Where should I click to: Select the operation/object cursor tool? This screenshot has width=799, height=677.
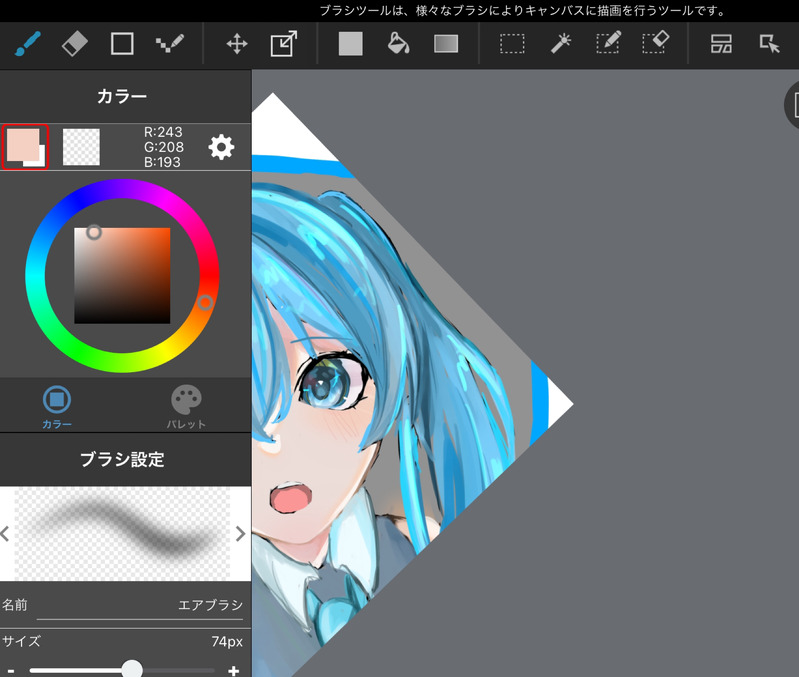769,44
